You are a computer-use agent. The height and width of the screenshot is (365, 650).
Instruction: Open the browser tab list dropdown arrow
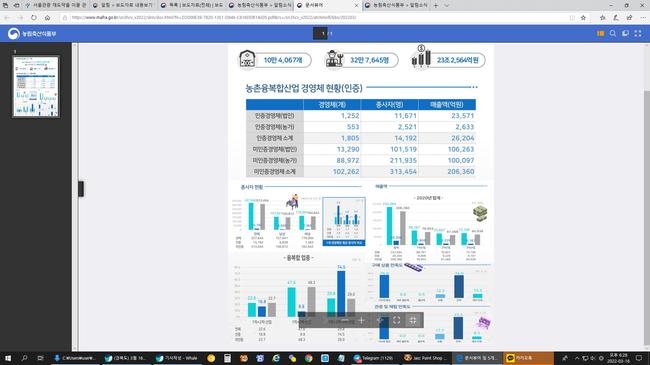[446, 5]
